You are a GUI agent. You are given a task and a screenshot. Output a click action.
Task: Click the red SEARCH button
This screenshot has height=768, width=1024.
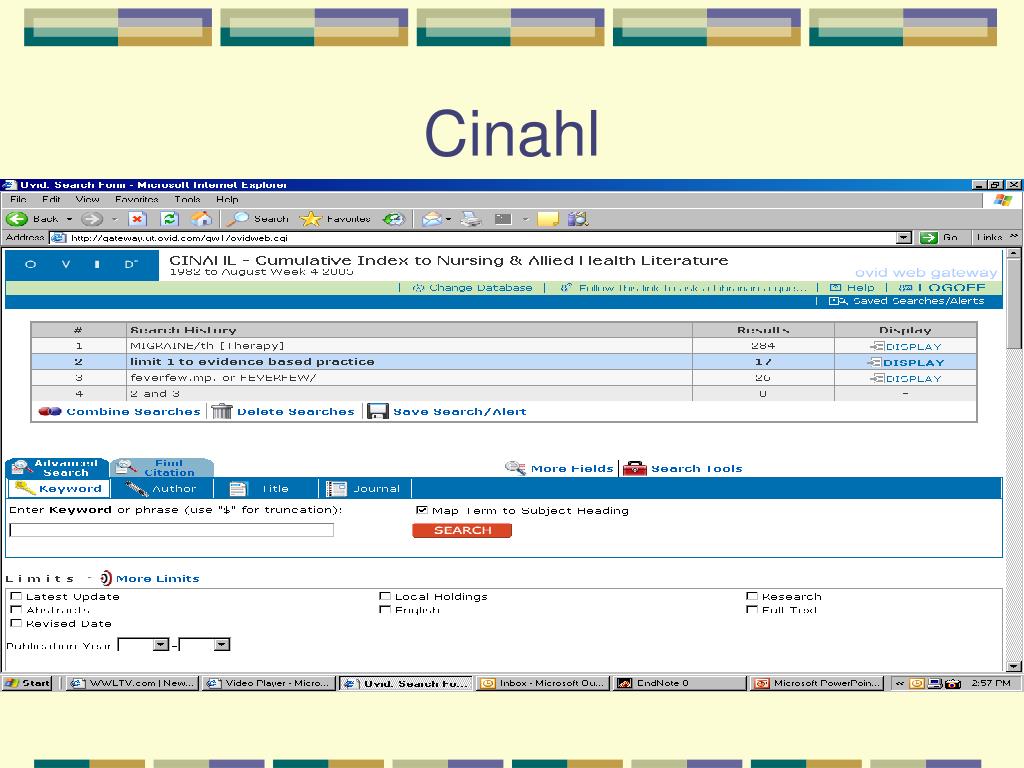(x=462, y=530)
